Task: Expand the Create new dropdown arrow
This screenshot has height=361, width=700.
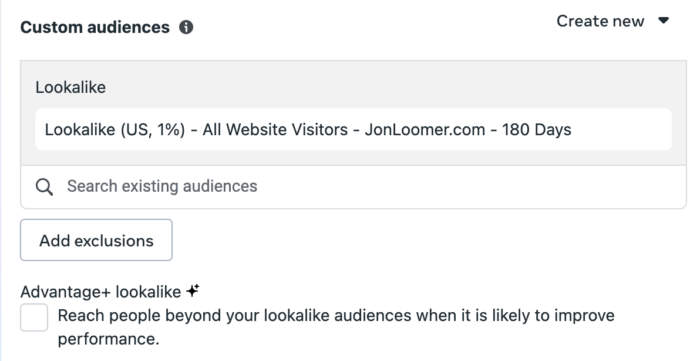Action: click(663, 21)
